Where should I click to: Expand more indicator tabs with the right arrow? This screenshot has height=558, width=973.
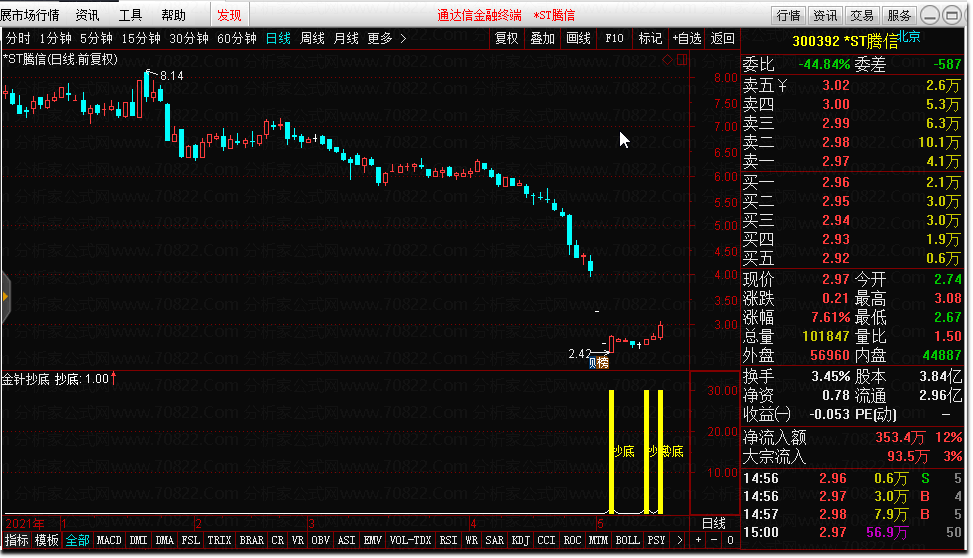click(x=679, y=540)
